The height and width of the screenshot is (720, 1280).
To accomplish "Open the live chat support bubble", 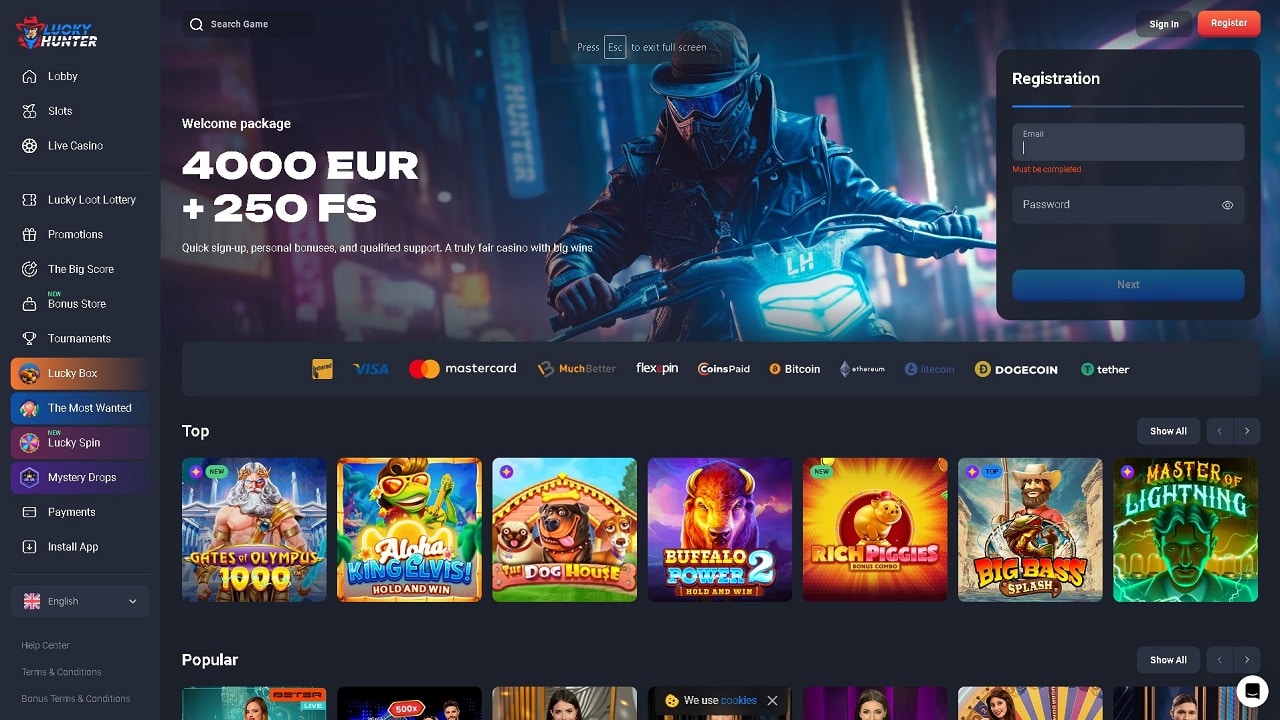I will tap(1252, 691).
